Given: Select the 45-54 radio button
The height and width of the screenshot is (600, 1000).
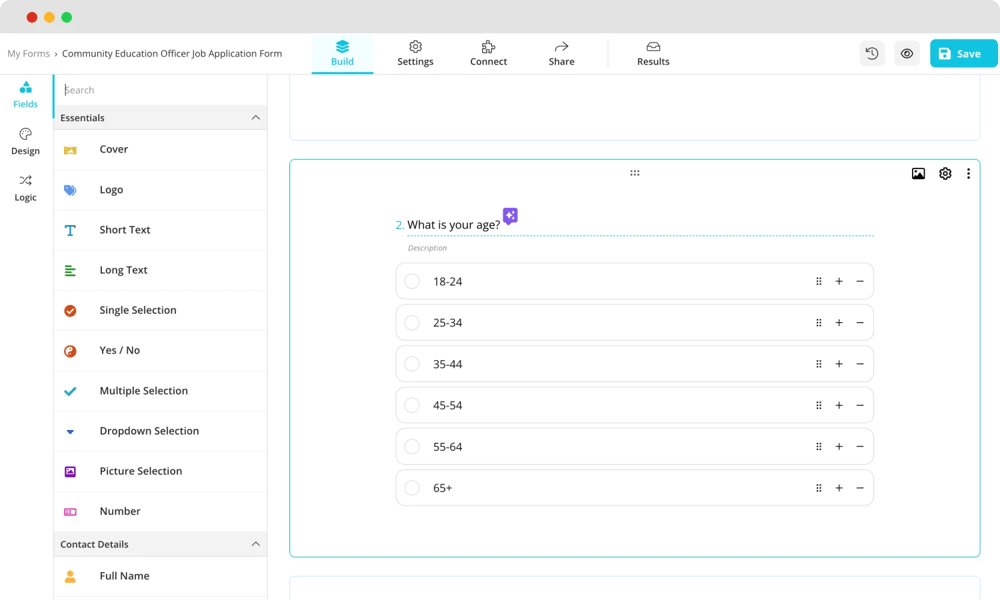Looking at the screenshot, I should coord(412,405).
